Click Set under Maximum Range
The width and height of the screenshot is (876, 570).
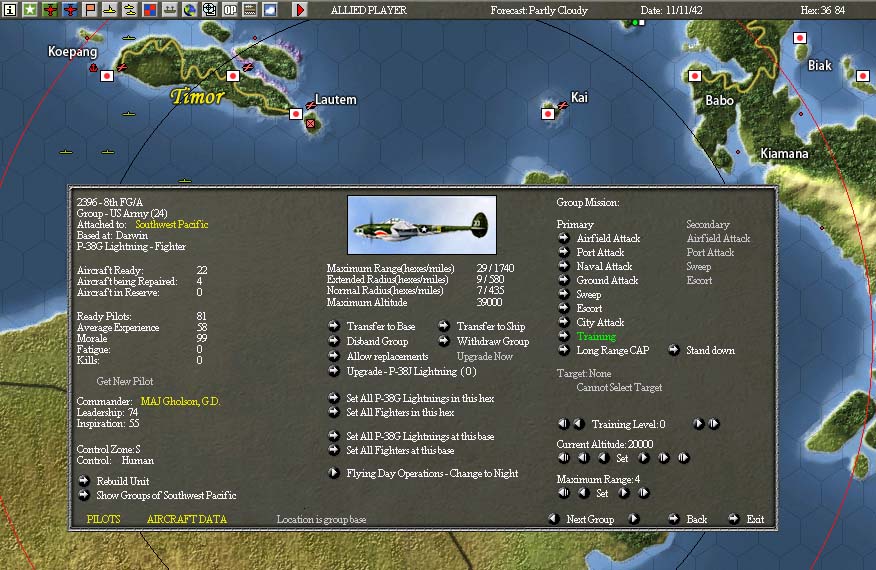coord(602,493)
